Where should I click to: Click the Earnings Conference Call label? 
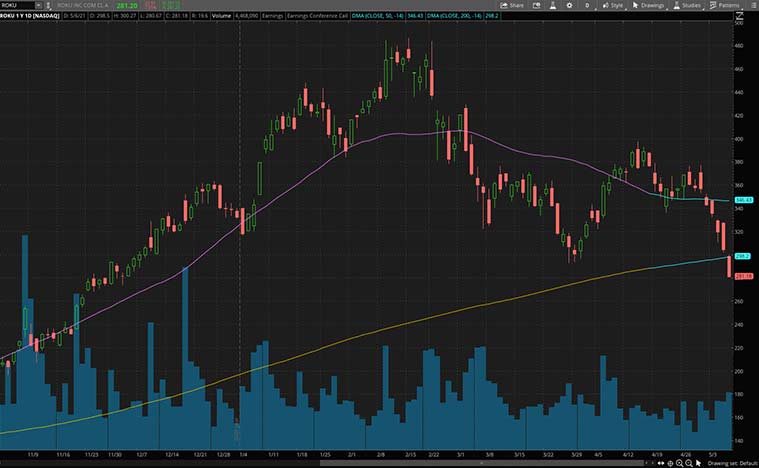[x=317, y=16]
